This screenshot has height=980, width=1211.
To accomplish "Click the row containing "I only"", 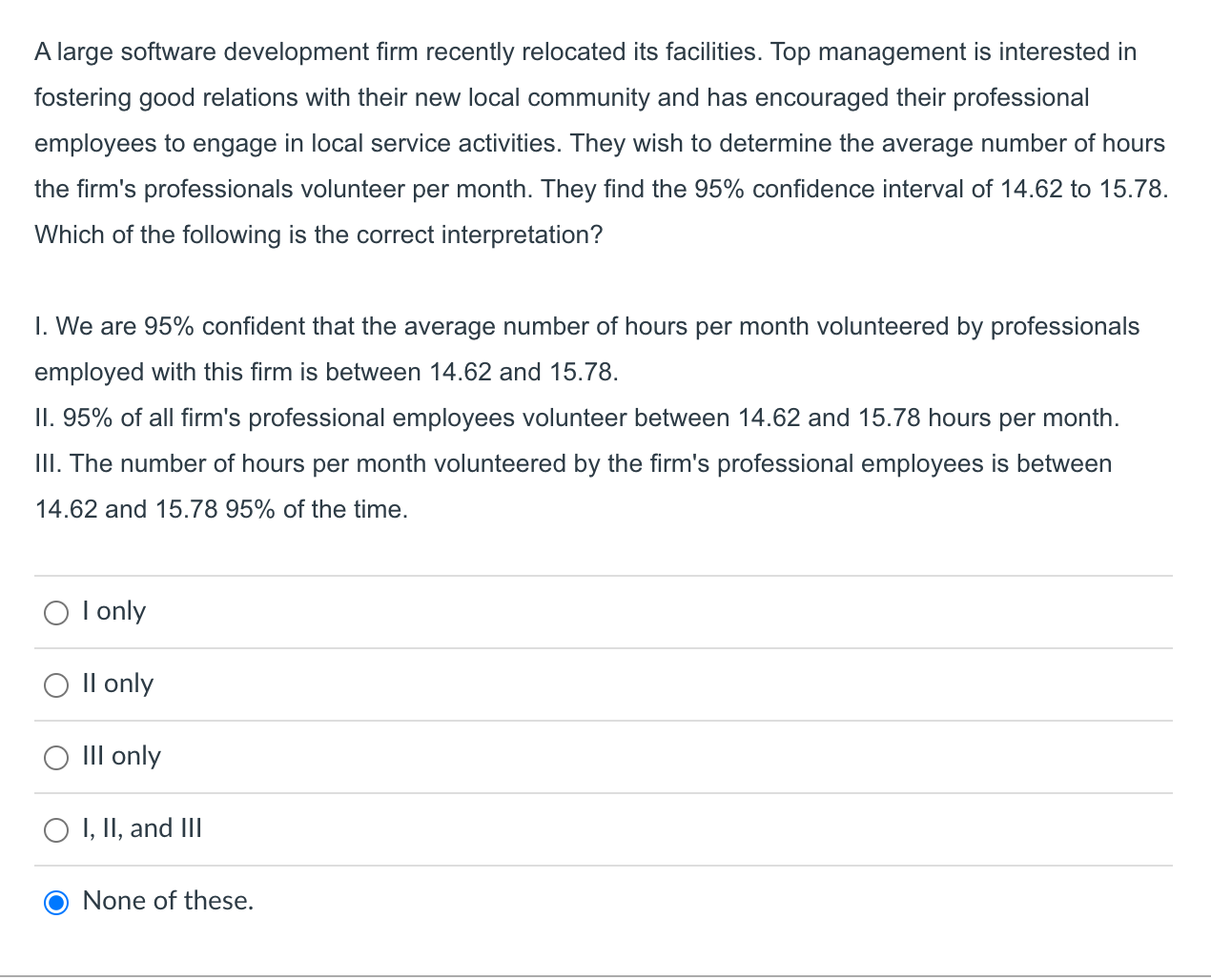I will 381,612.
